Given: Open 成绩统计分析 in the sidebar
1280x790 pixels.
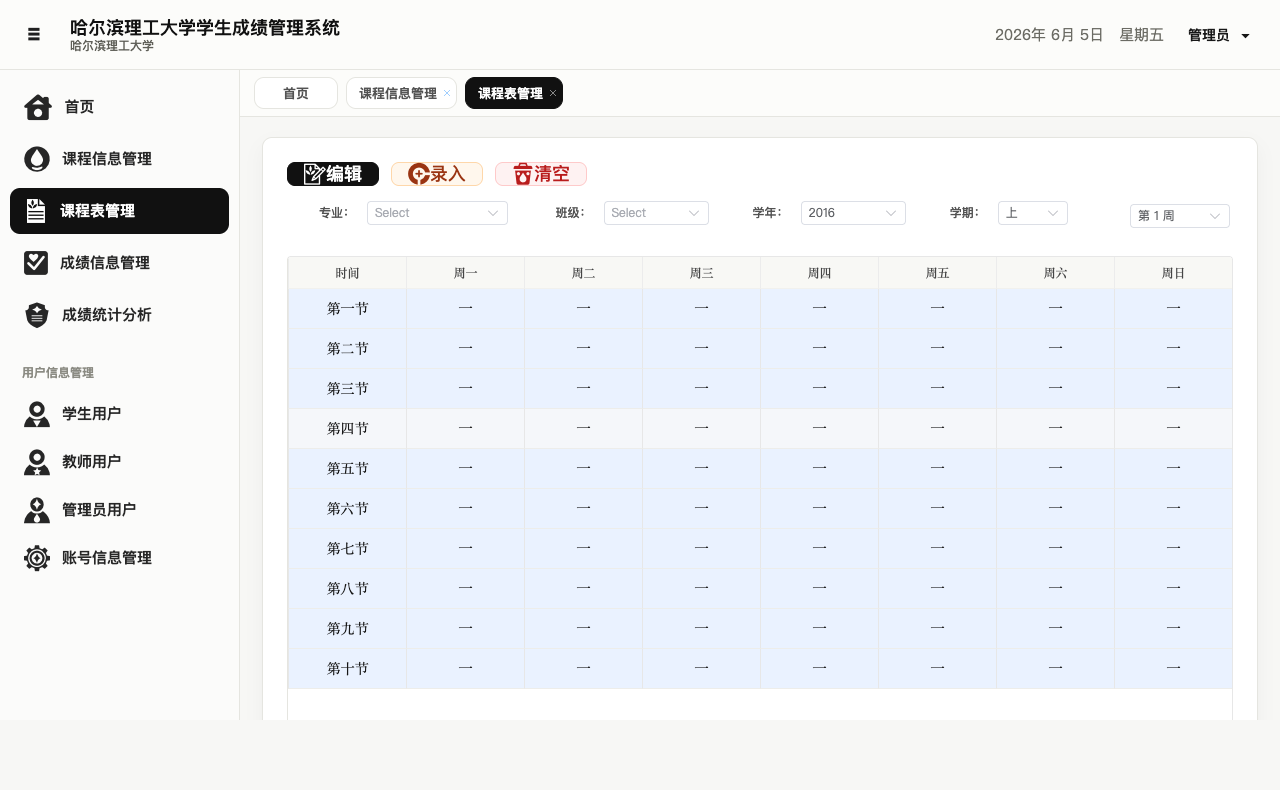Looking at the screenshot, I should 119,315.
